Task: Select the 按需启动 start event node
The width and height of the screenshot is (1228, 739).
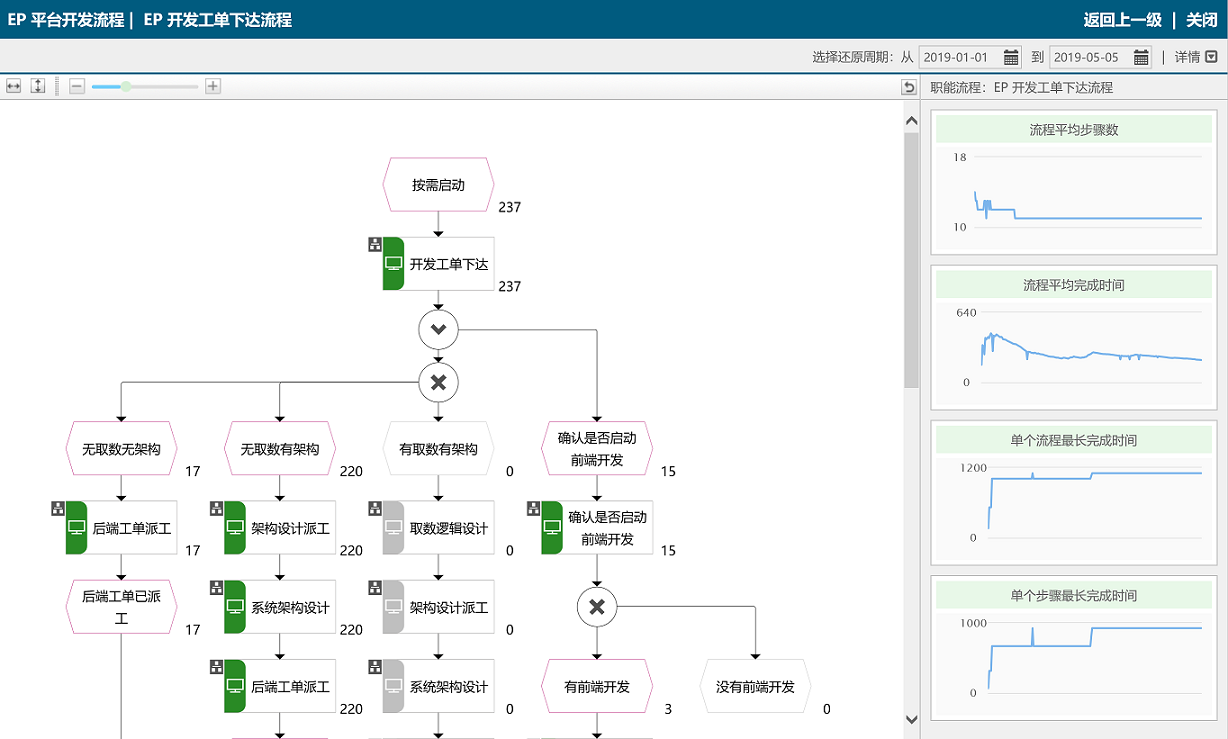Action: 438,185
